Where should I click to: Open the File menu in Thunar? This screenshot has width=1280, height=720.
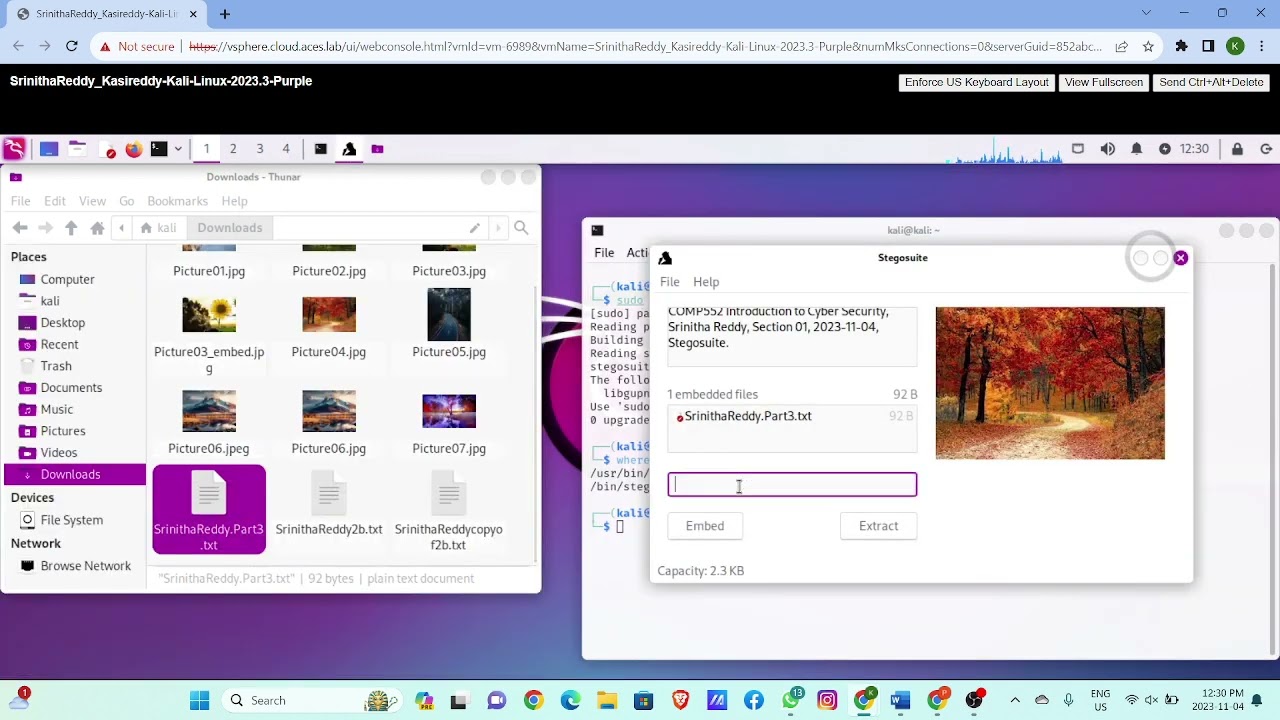click(20, 201)
